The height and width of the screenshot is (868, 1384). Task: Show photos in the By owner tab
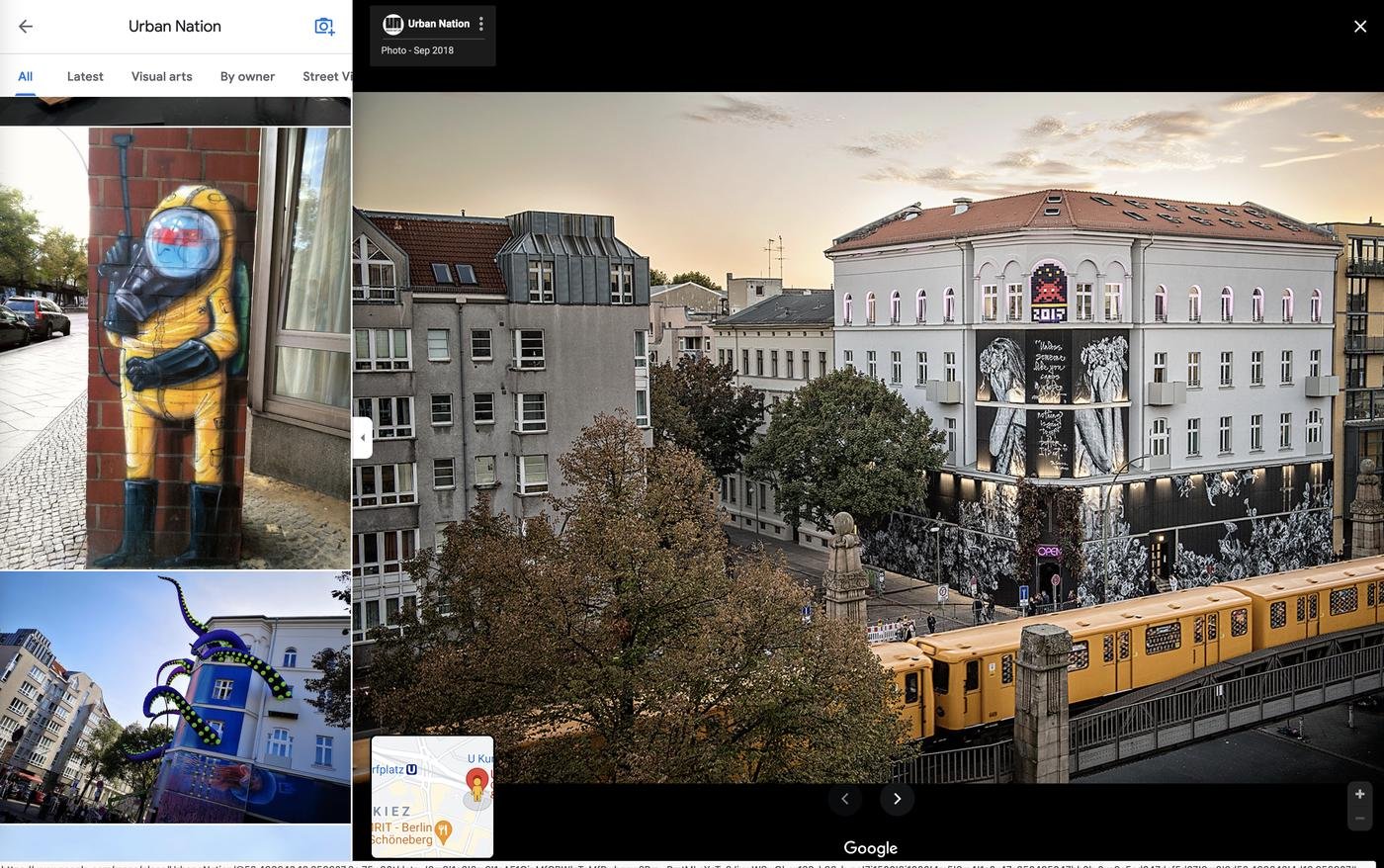click(x=247, y=76)
